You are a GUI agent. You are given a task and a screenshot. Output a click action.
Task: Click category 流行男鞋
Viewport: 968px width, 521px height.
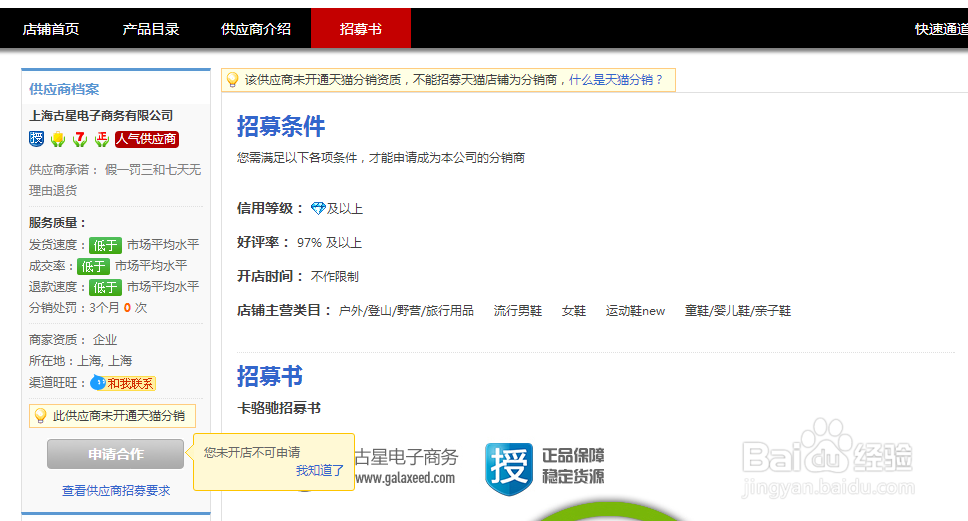pyautogui.click(x=517, y=311)
